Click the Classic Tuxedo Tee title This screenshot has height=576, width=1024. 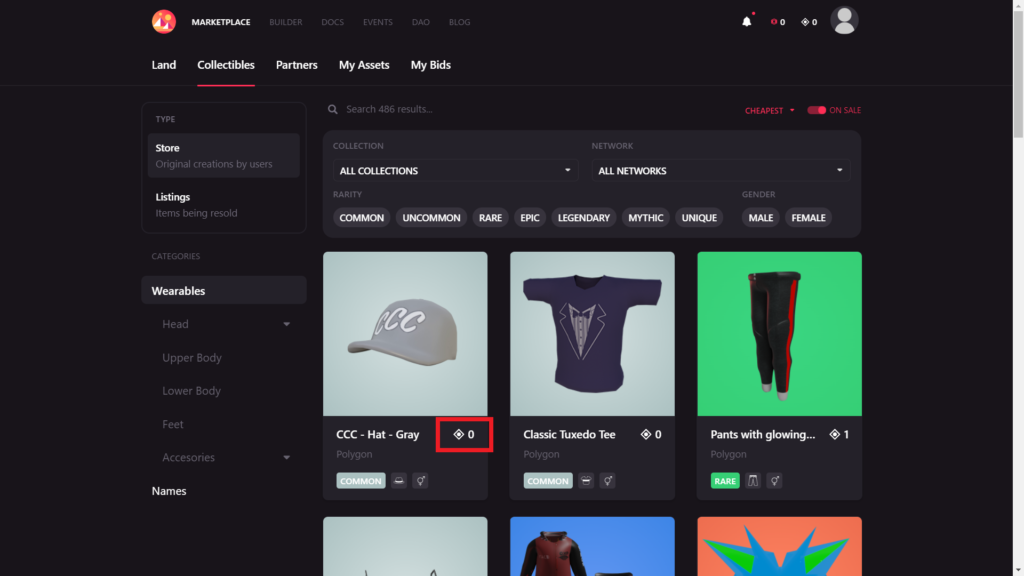pyautogui.click(x=569, y=434)
